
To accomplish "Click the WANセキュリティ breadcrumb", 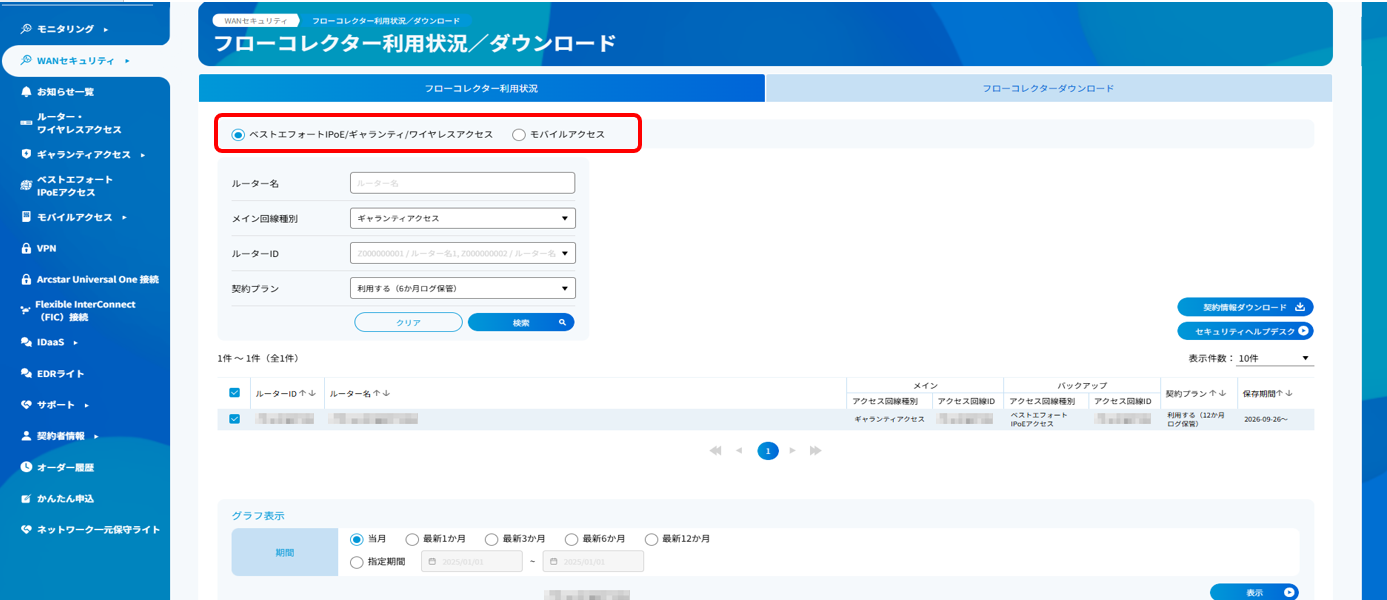I will [x=256, y=20].
